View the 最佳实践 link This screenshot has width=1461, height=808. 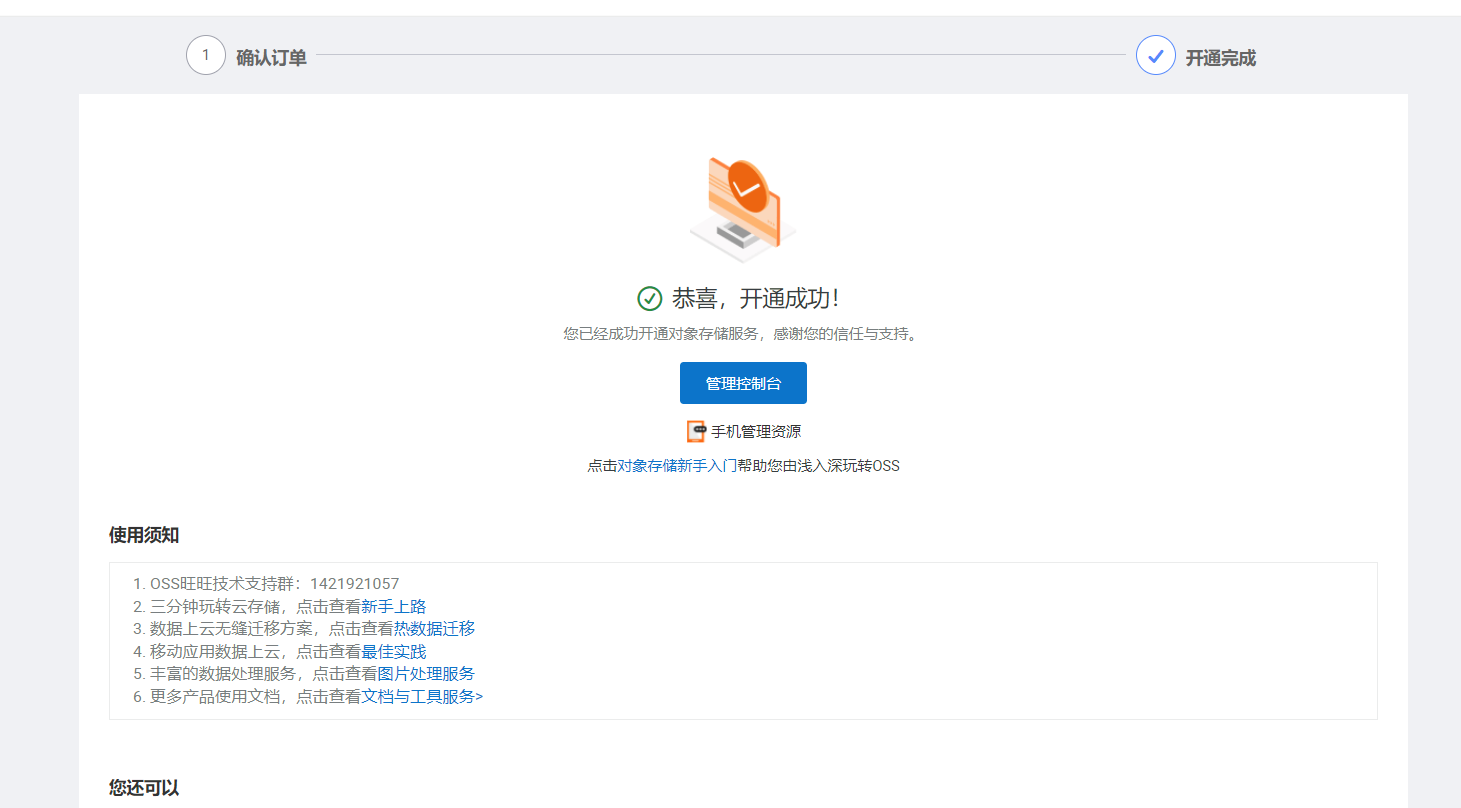point(394,651)
